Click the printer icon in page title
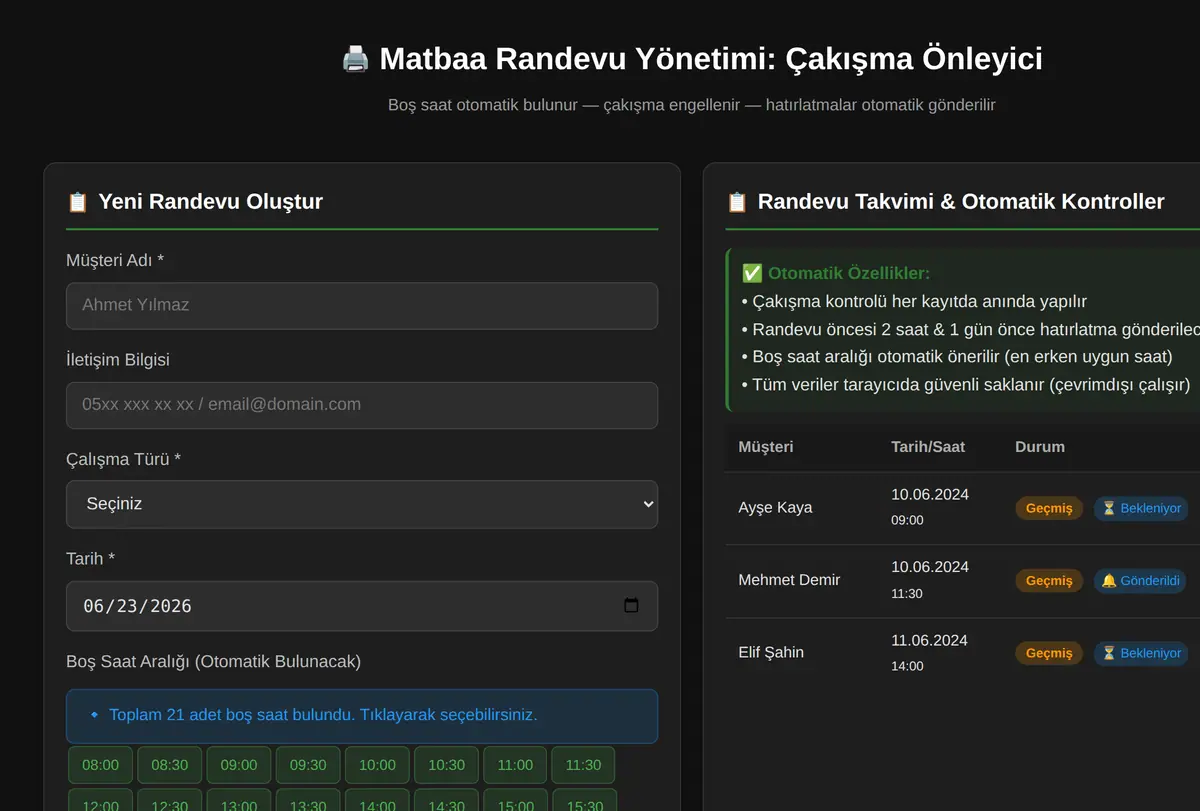 tap(355, 59)
